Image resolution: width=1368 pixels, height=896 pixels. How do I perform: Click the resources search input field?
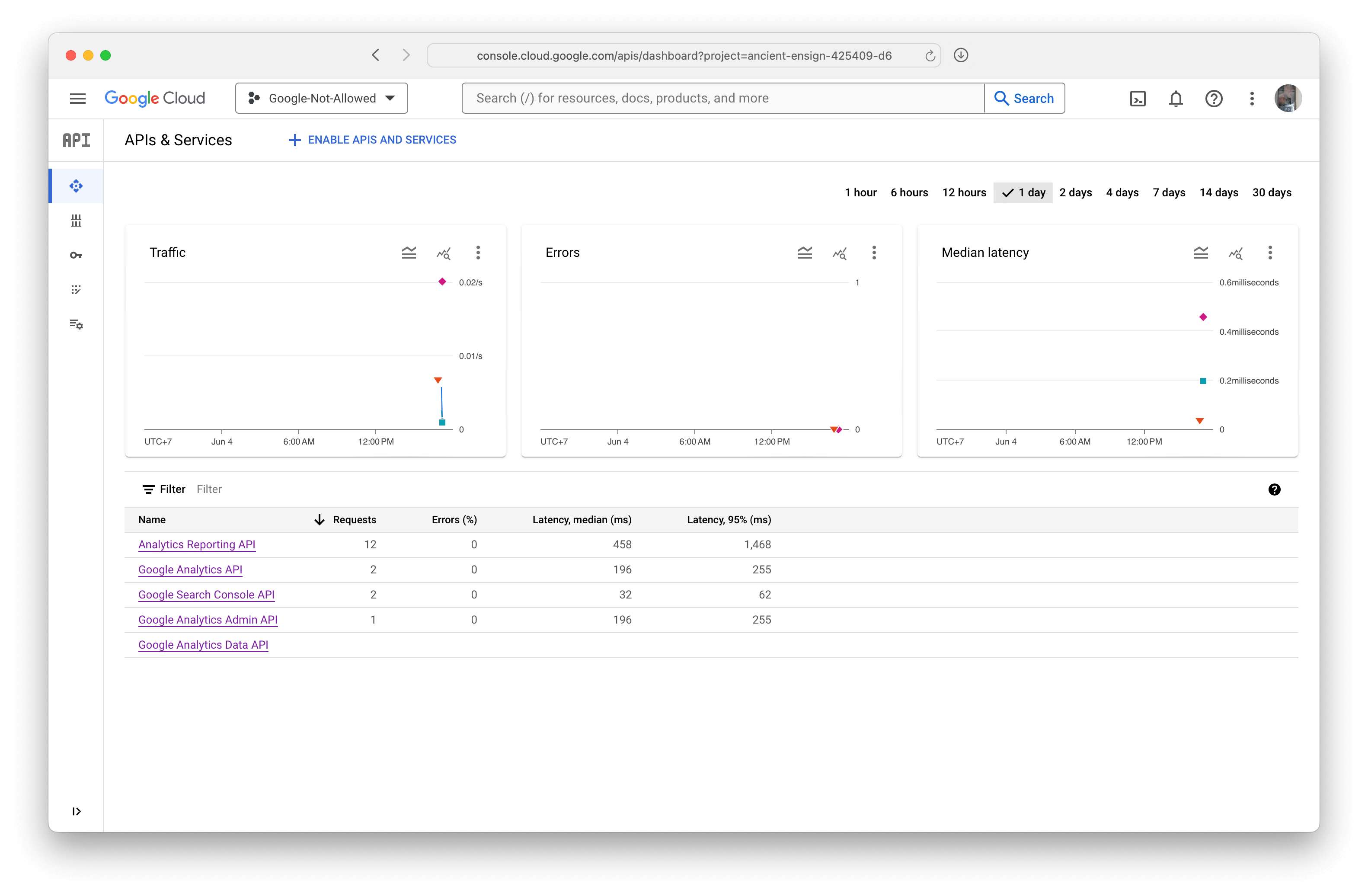pos(722,98)
